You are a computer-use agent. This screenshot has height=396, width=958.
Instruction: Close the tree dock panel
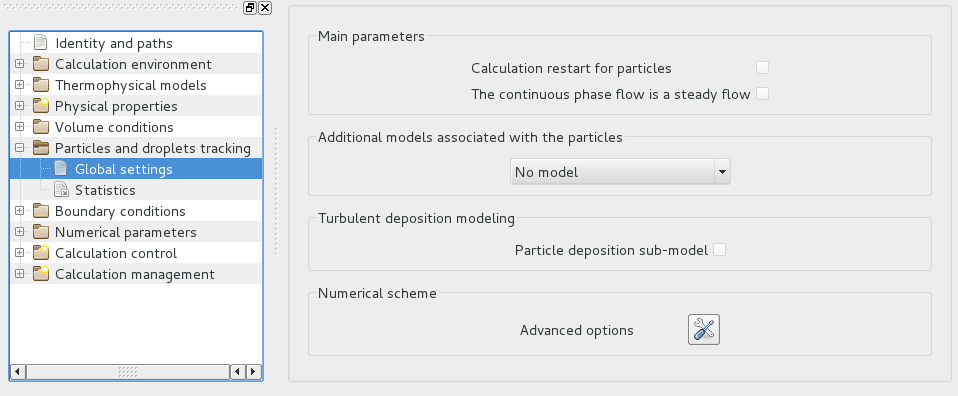point(265,8)
